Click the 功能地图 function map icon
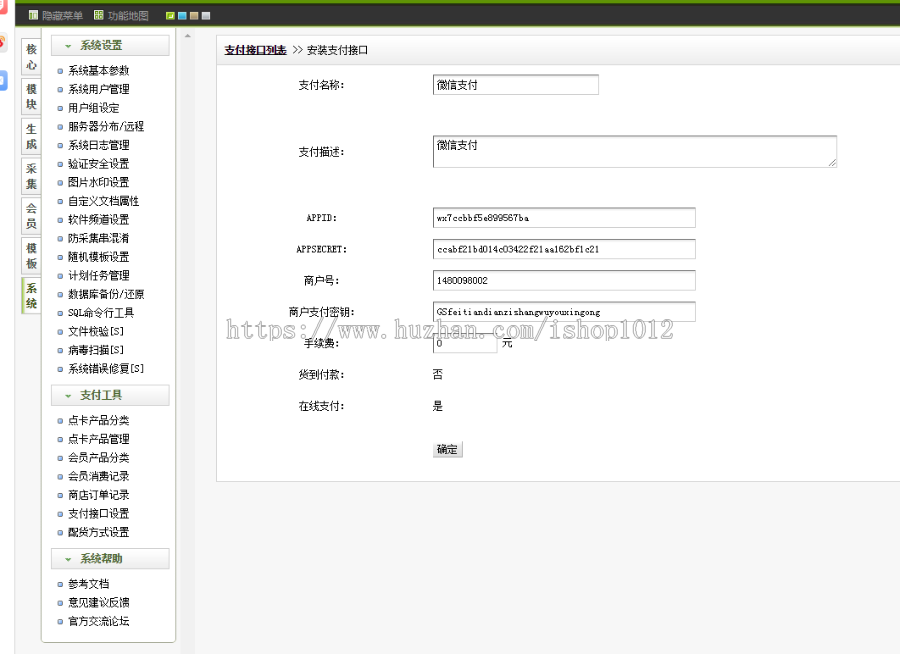 [99, 16]
